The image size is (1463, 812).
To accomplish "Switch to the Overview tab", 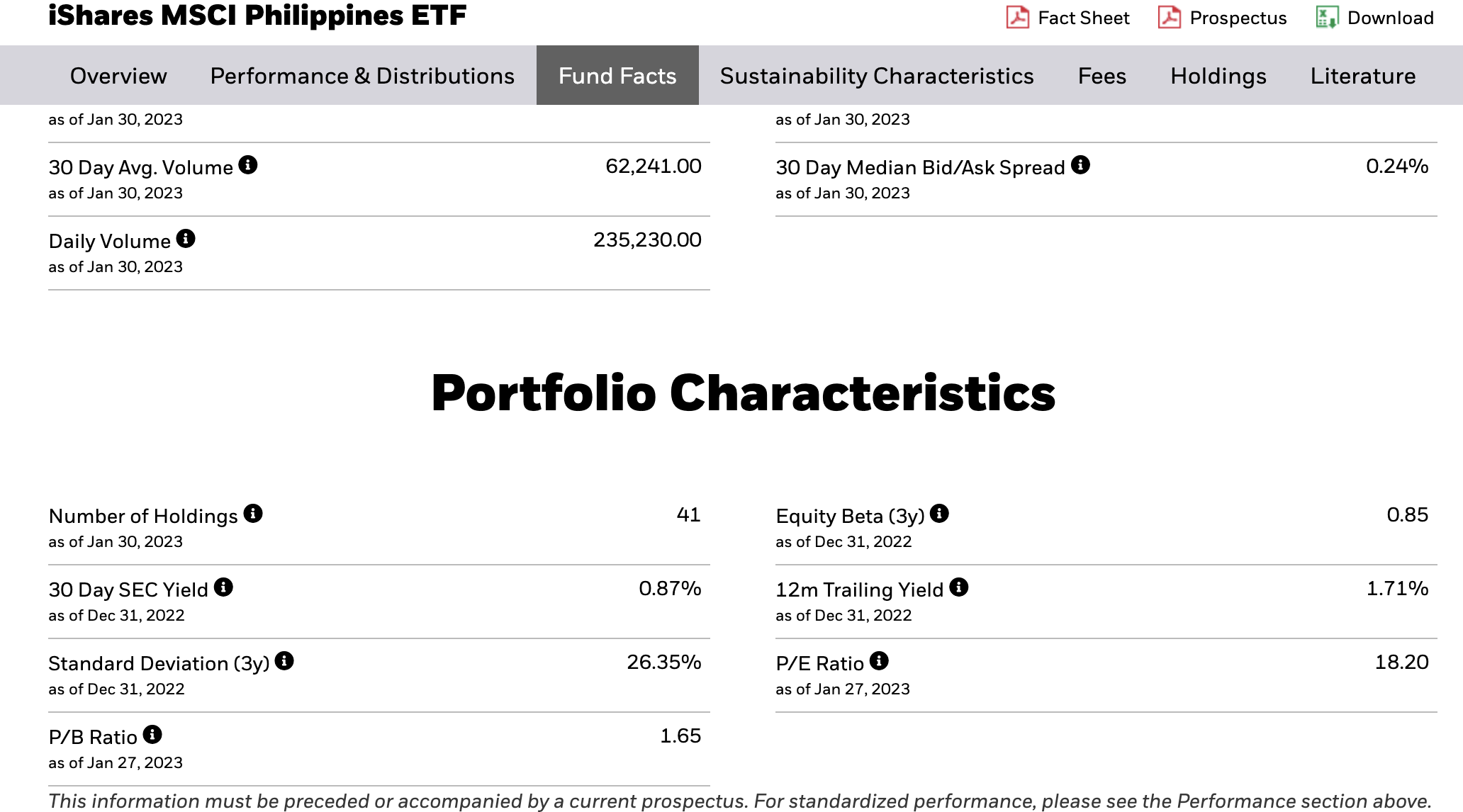I will point(118,76).
